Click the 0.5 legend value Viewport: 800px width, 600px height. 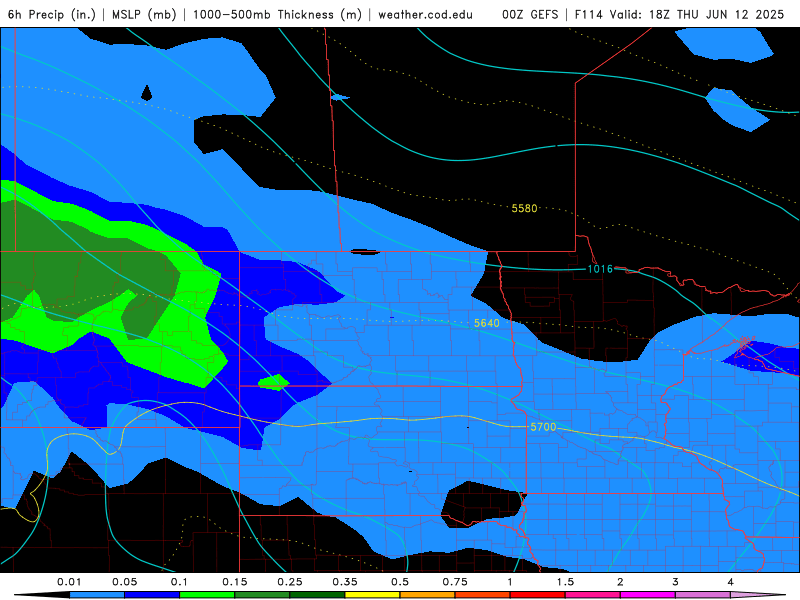(x=400, y=582)
